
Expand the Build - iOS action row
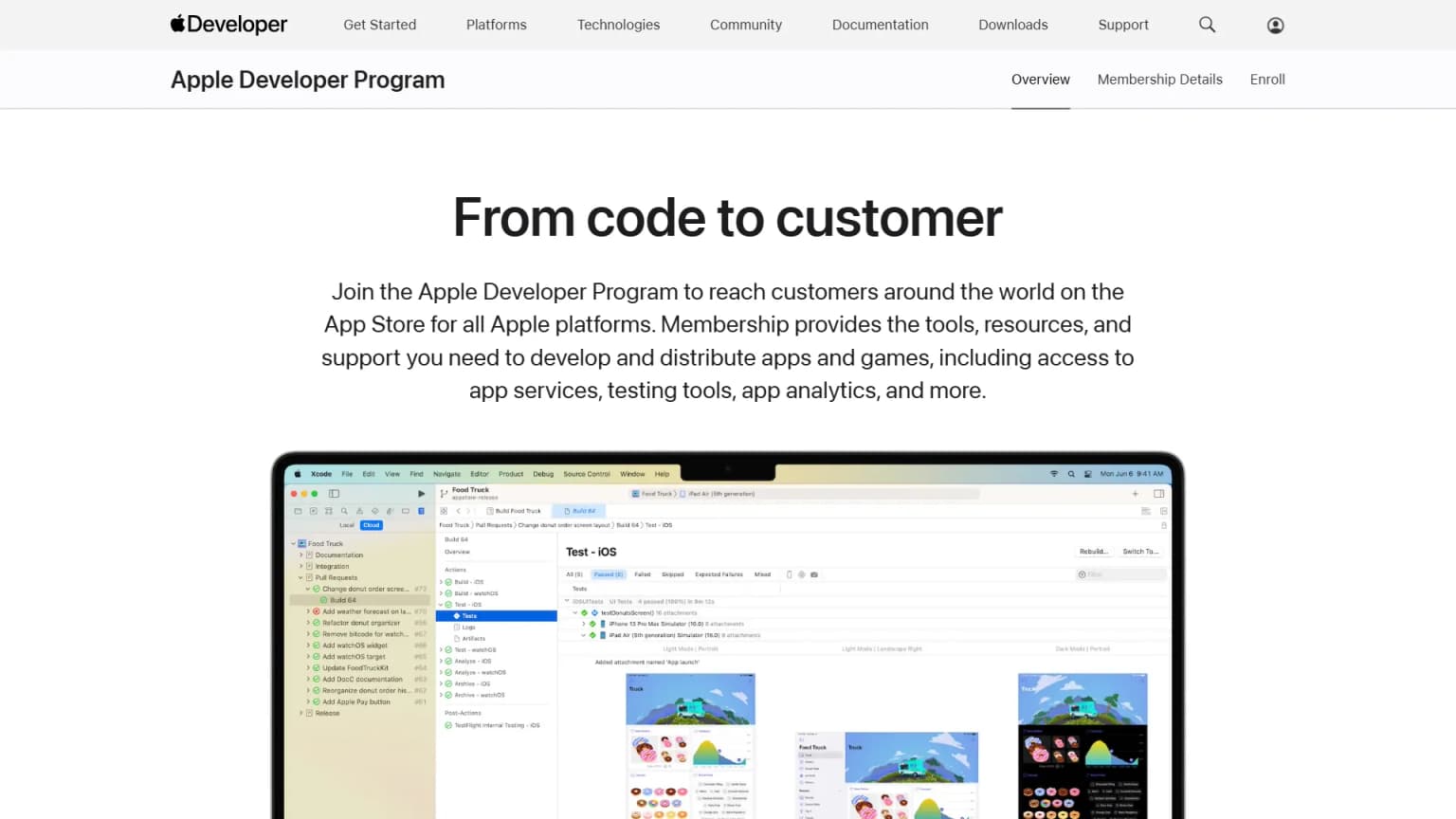[441, 582]
